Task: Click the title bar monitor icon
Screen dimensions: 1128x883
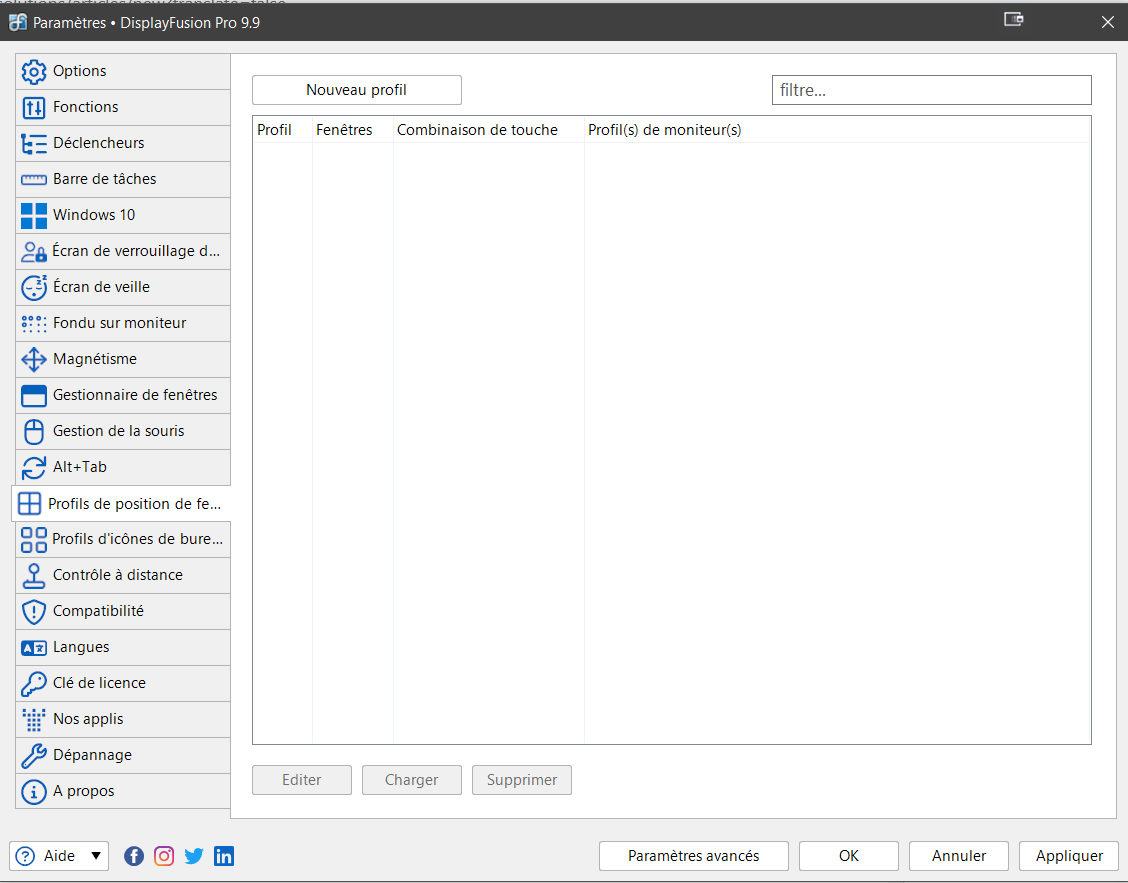Action: (x=1014, y=19)
